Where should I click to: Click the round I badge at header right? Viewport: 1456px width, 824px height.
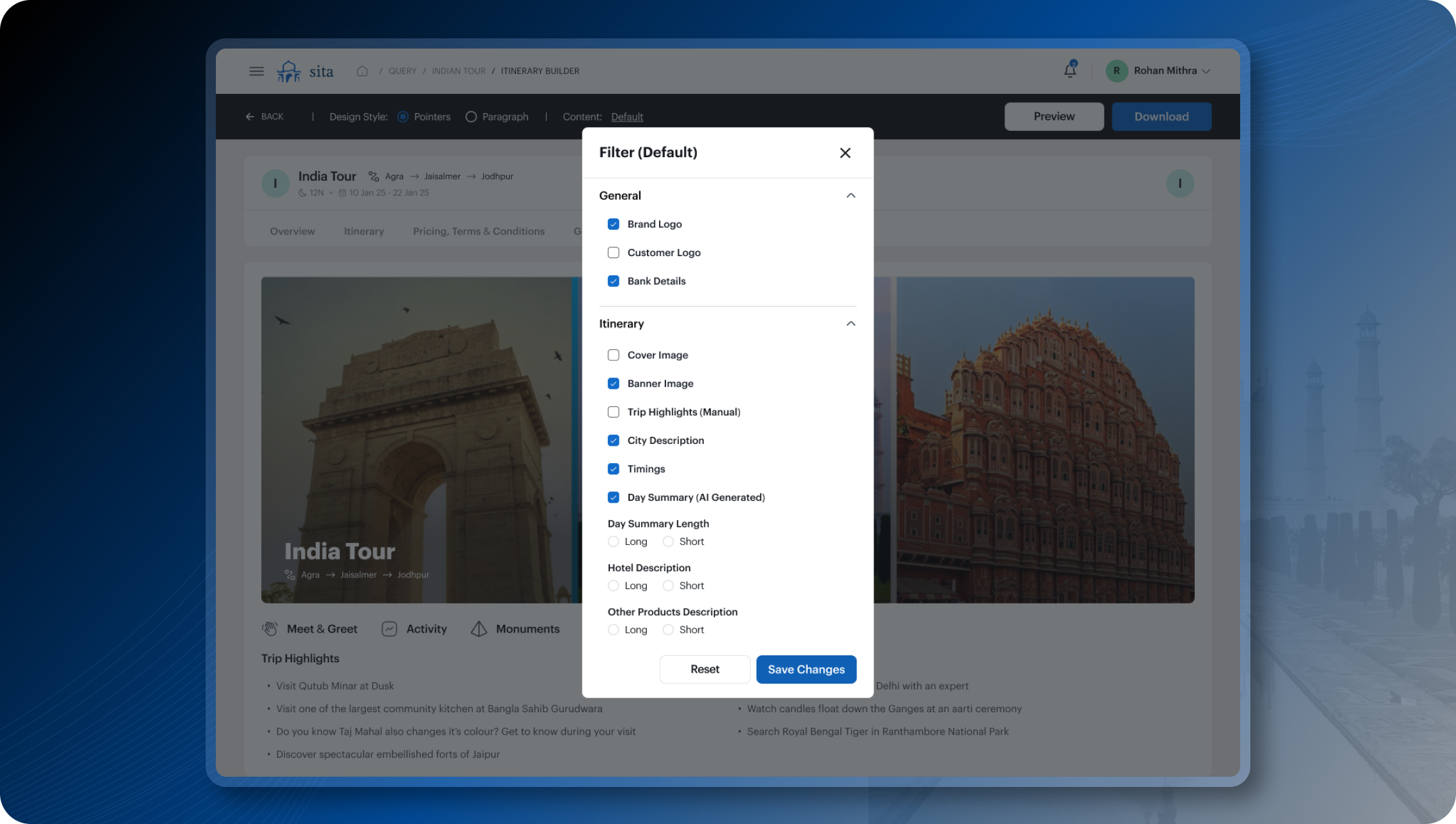tap(1179, 184)
